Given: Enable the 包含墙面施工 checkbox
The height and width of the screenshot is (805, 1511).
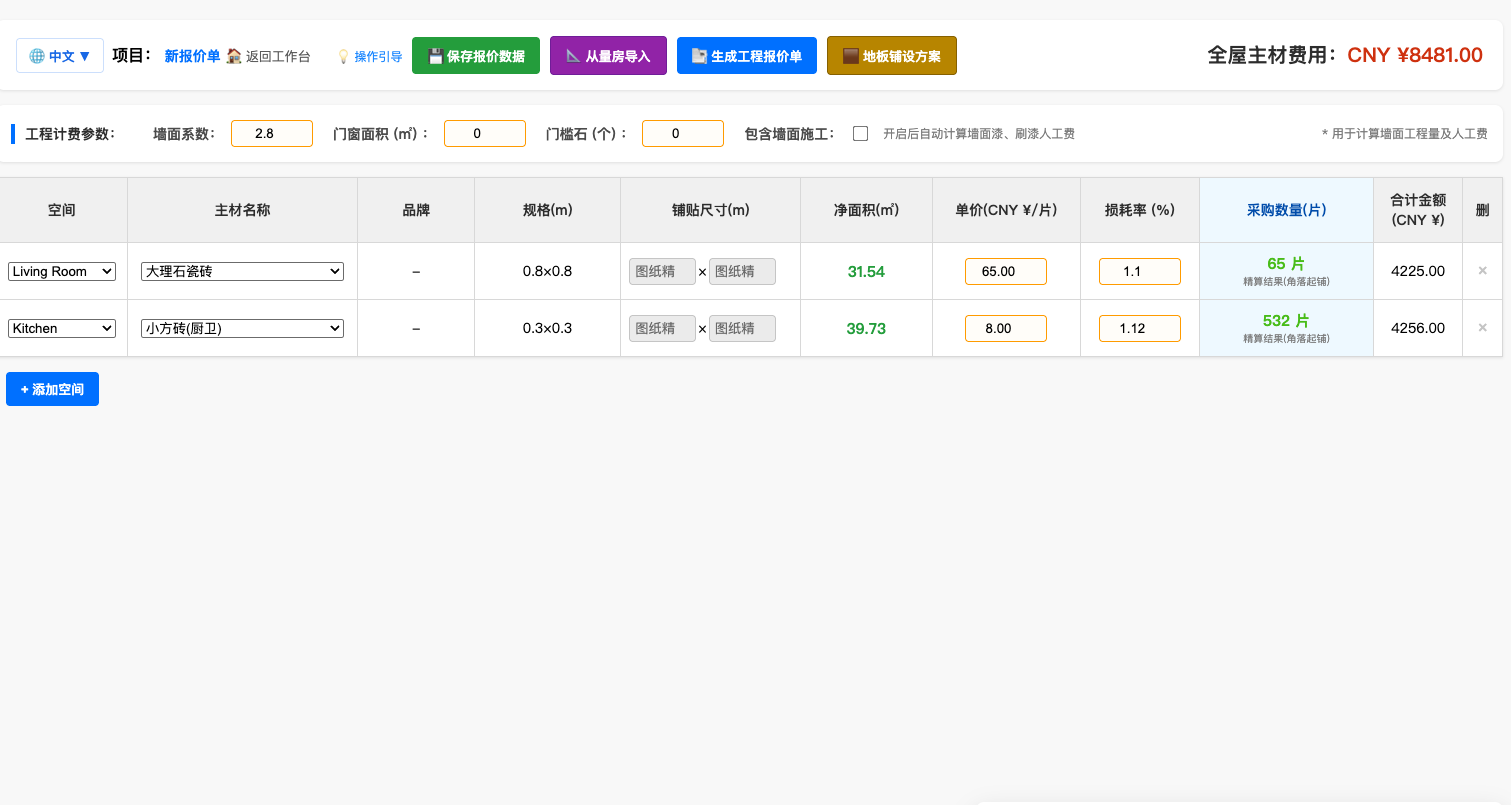Looking at the screenshot, I should (x=860, y=134).
